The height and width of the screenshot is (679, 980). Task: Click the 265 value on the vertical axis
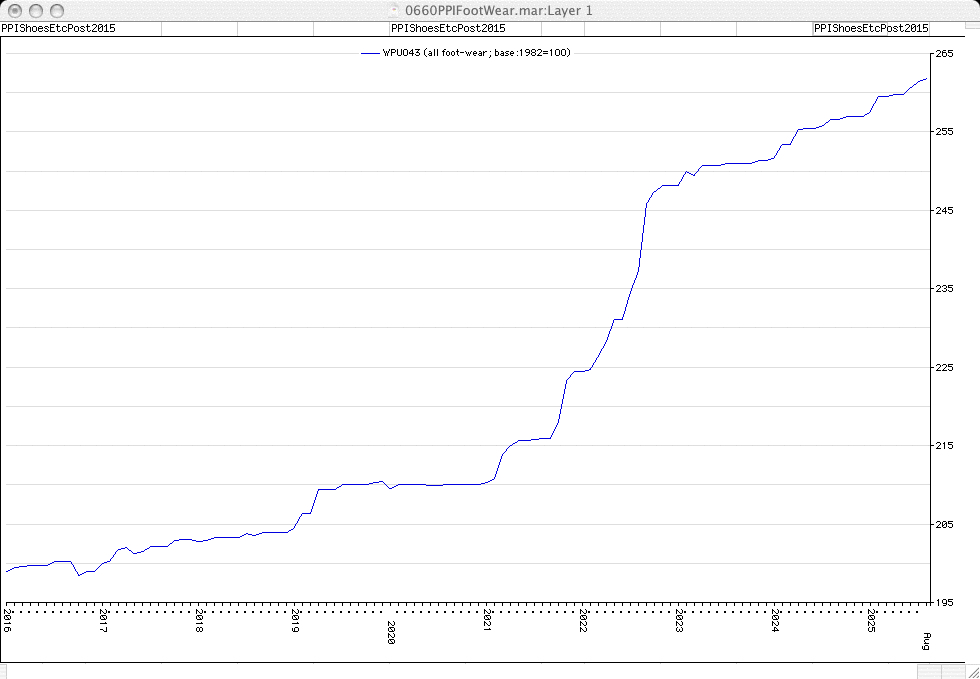tap(943, 53)
